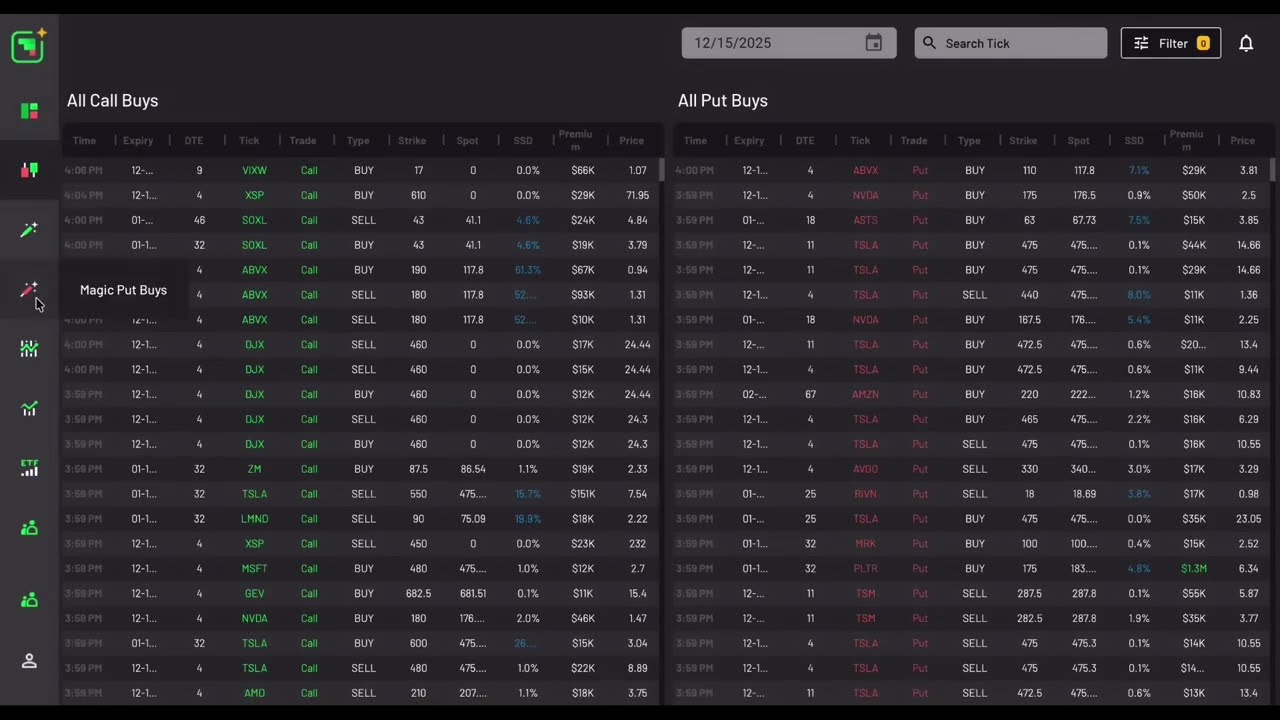1280x720 pixels.
Task: Click the search magnifier icon
Action: coord(929,43)
